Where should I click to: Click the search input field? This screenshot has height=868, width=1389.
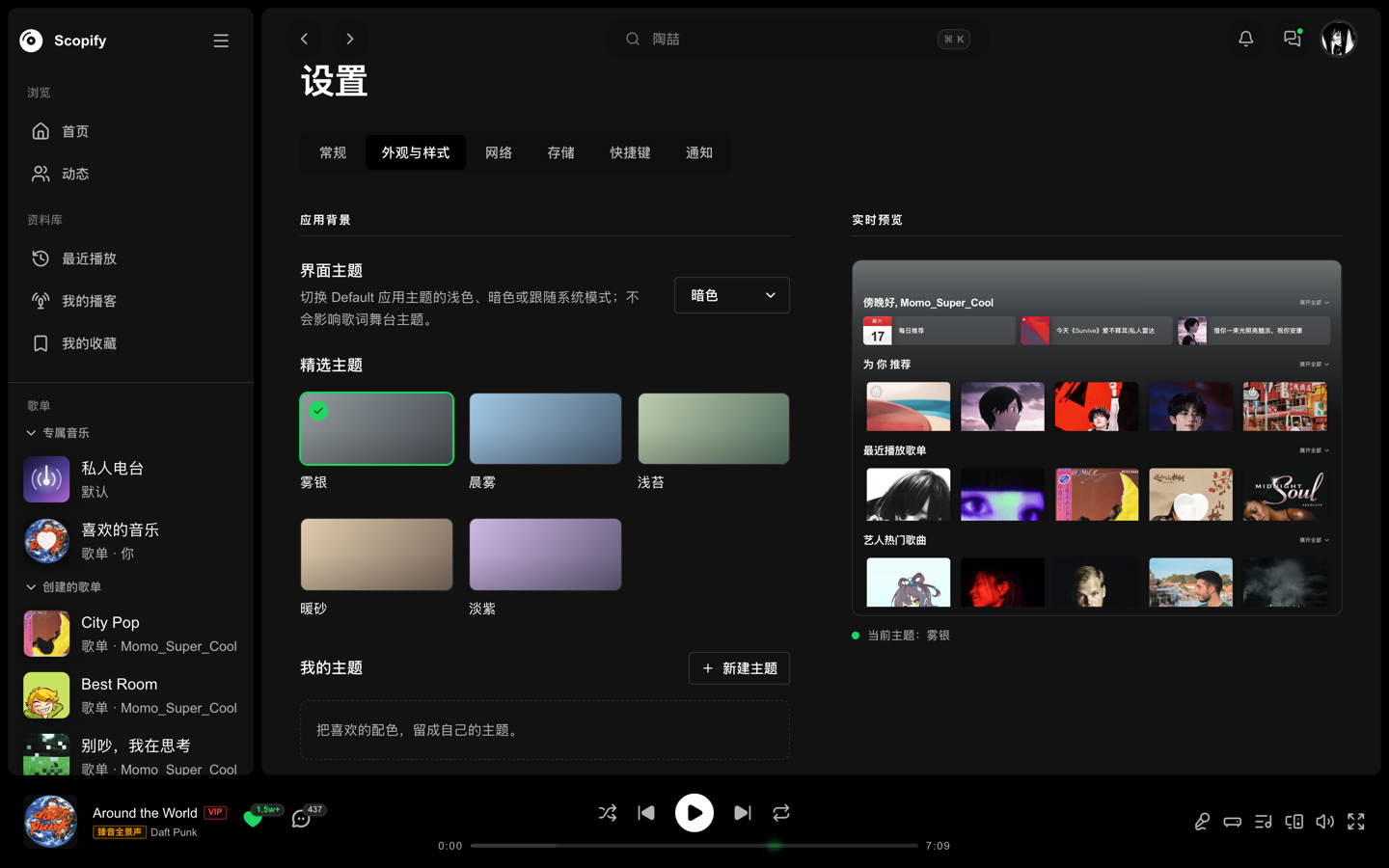796,39
